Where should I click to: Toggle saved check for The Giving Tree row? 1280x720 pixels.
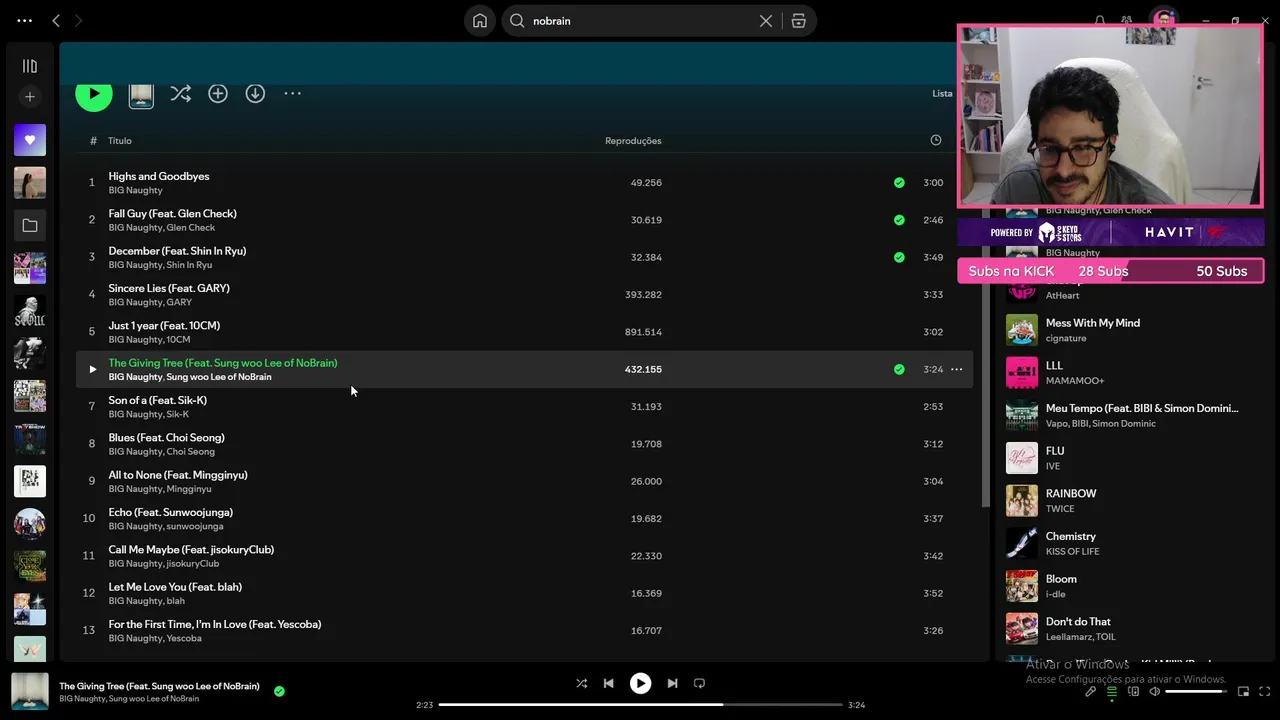pyautogui.click(x=899, y=369)
